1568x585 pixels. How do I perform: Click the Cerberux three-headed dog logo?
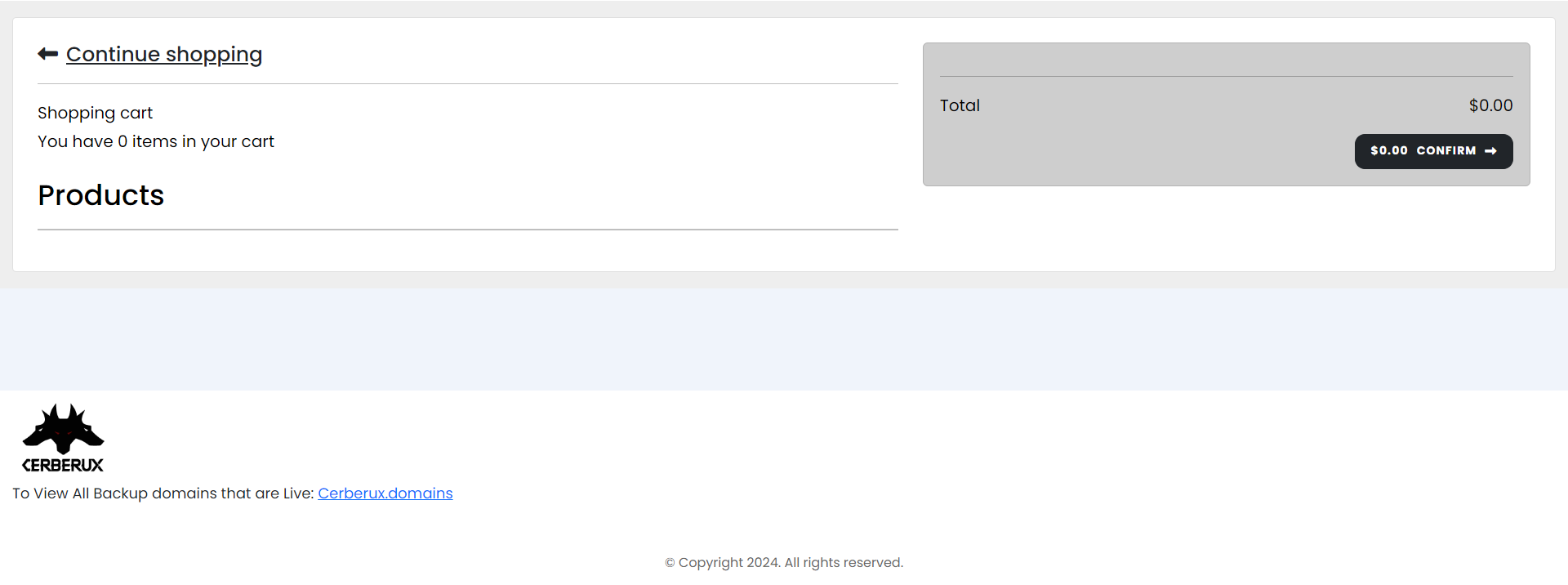[63, 429]
